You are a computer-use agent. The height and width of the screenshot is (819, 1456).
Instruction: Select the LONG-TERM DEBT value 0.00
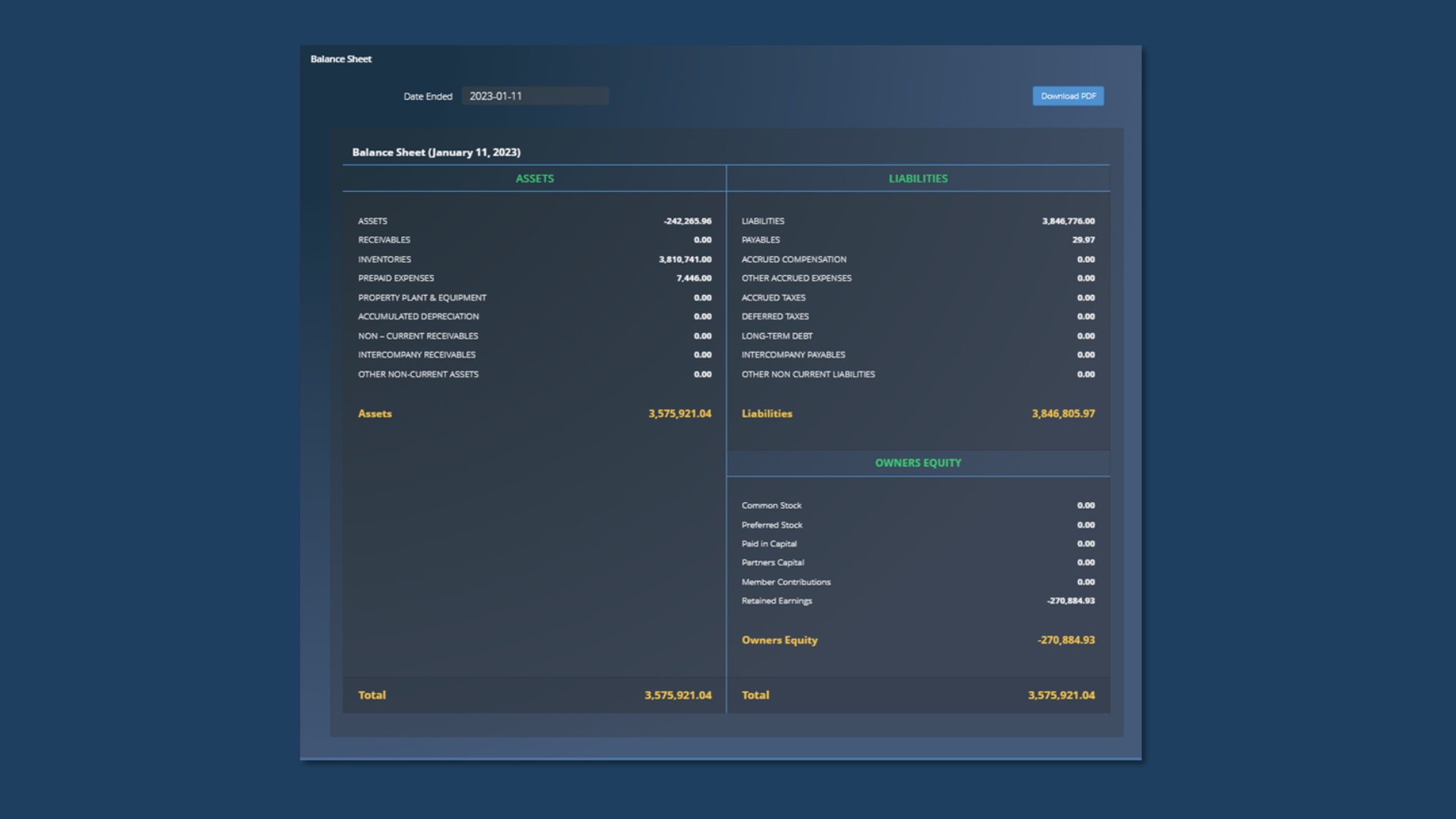(1086, 336)
